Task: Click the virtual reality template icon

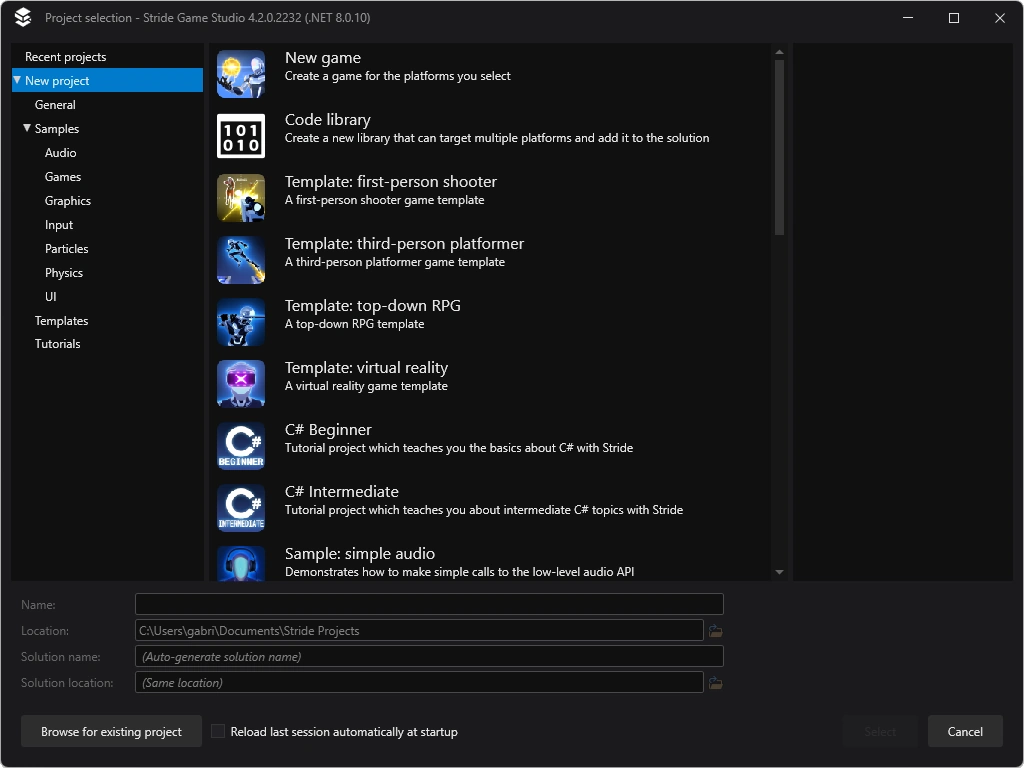Action: [240, 383]
